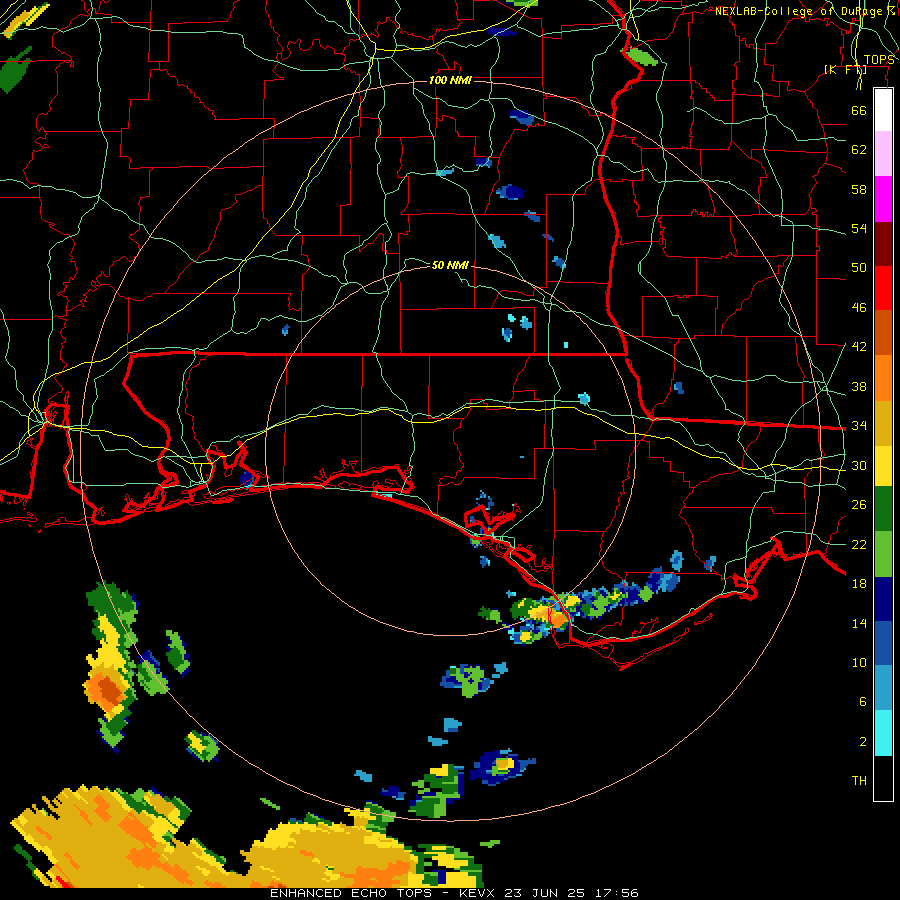Viewport: 900px width, 900px height.
Task: Select the light pink legend swatch
Action: click(x=883, y=154)
